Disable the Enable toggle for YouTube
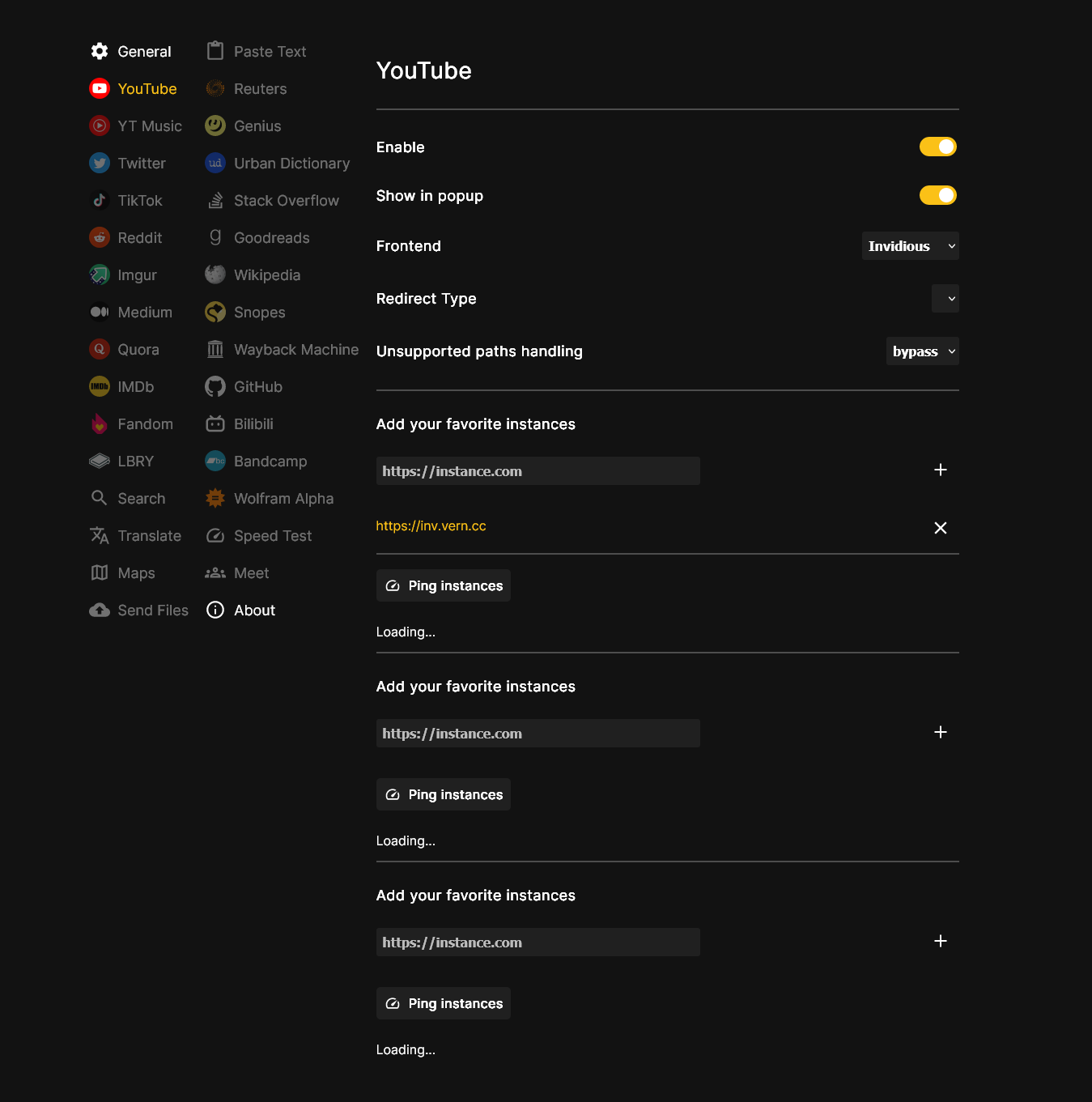Screen dimensions: 1092x1102 [x=937, y=147]
